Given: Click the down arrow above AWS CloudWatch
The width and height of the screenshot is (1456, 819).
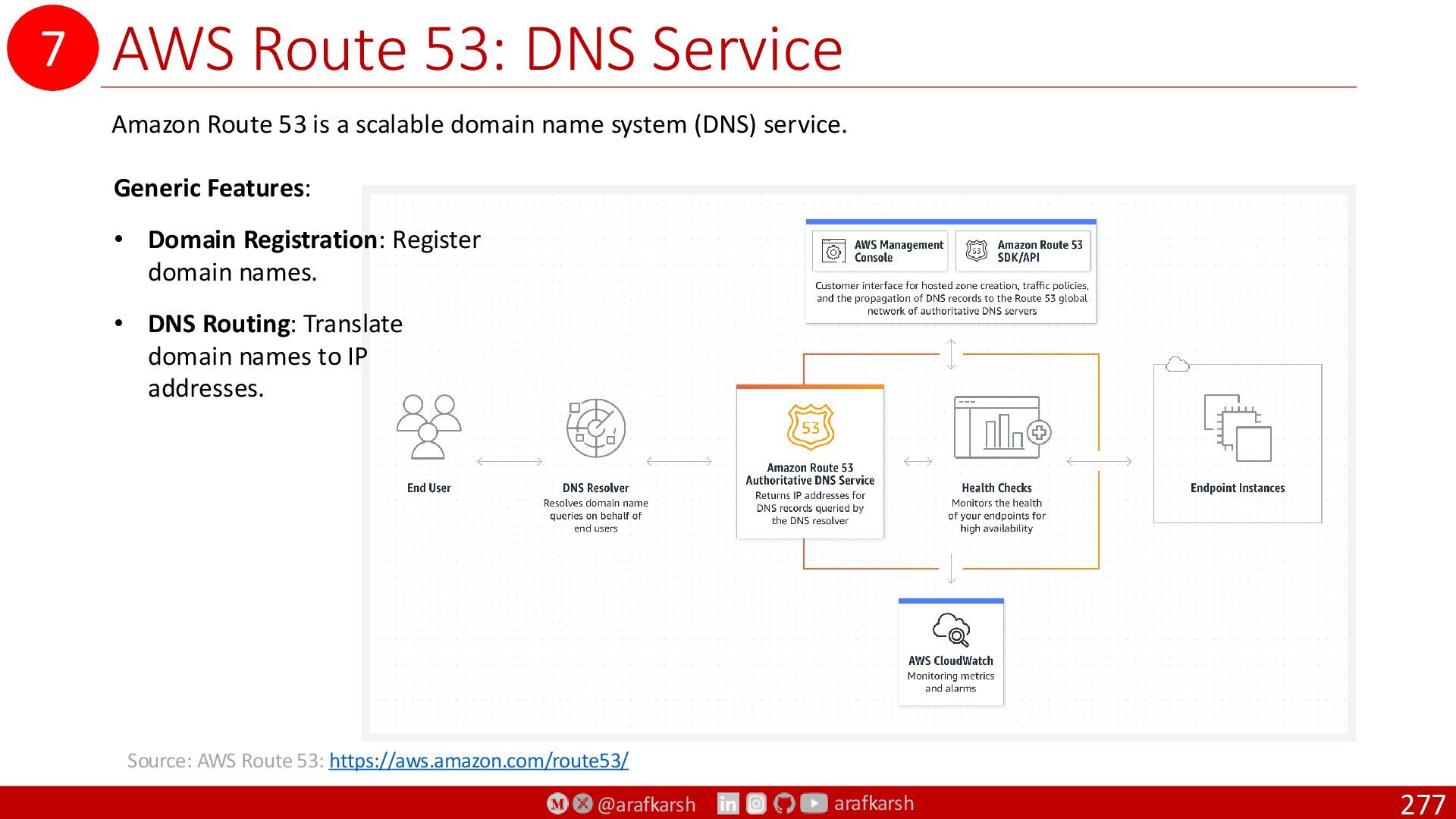Looking at the screenshot, I should click(x=951, y=569).
